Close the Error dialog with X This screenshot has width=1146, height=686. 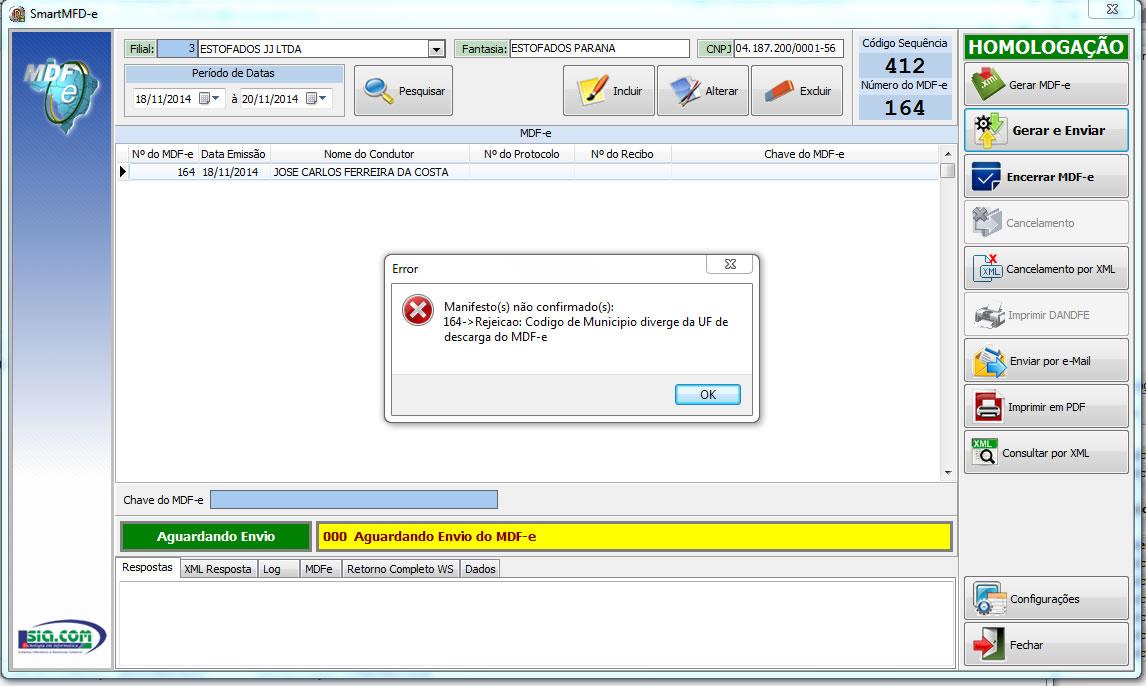tap(729, 264)
